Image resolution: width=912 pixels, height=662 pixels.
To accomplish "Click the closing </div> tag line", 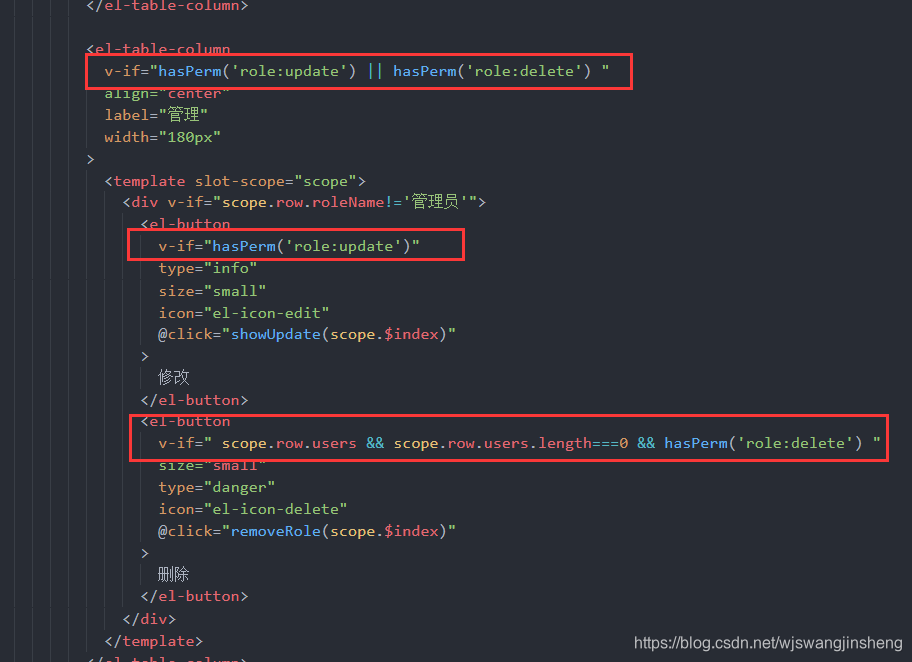I will (149, 618).
